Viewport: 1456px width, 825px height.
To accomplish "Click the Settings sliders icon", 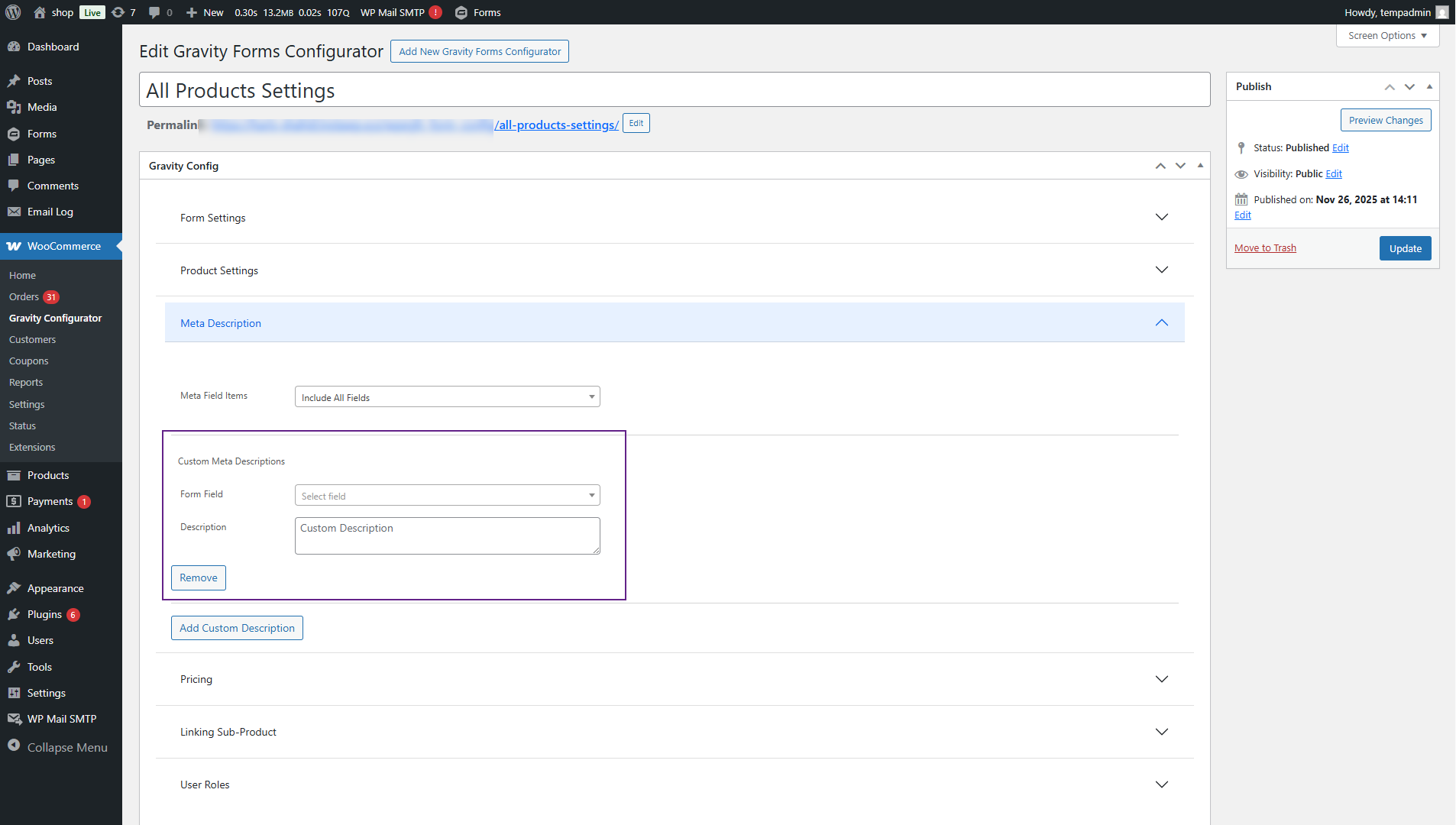I will pos(14,693).
